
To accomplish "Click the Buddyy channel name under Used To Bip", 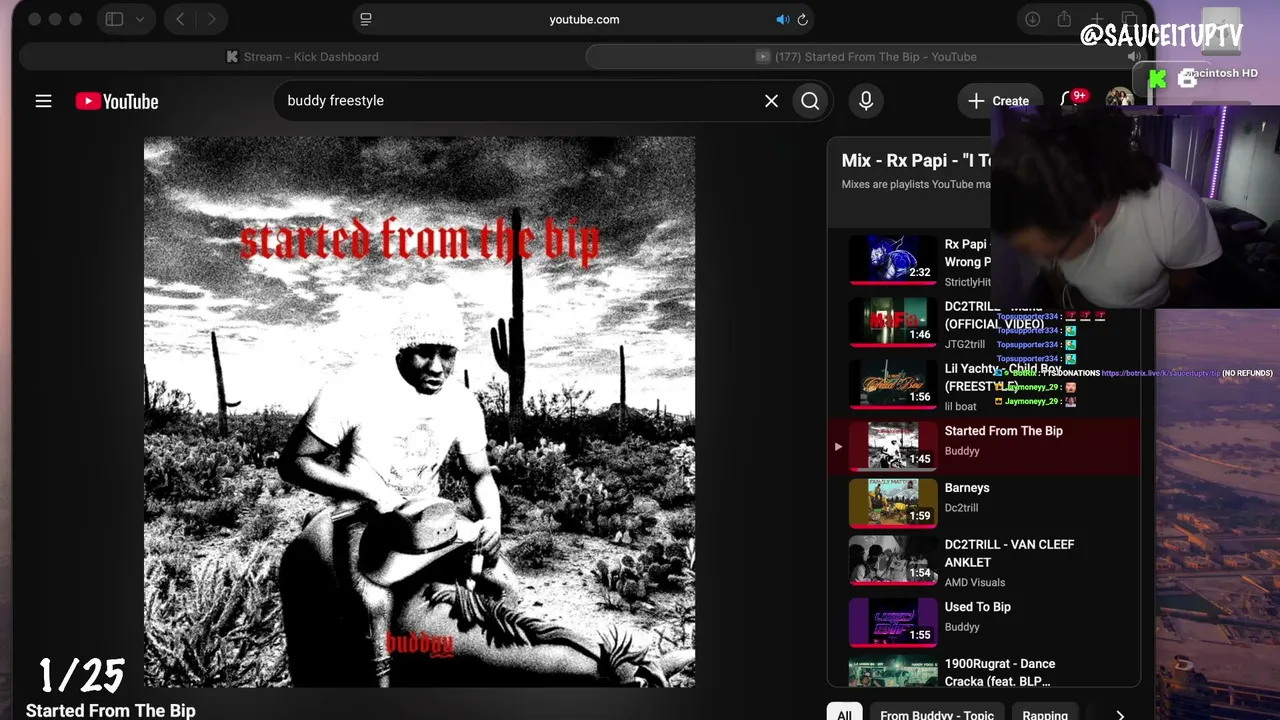I will click(x=962, y=627).
